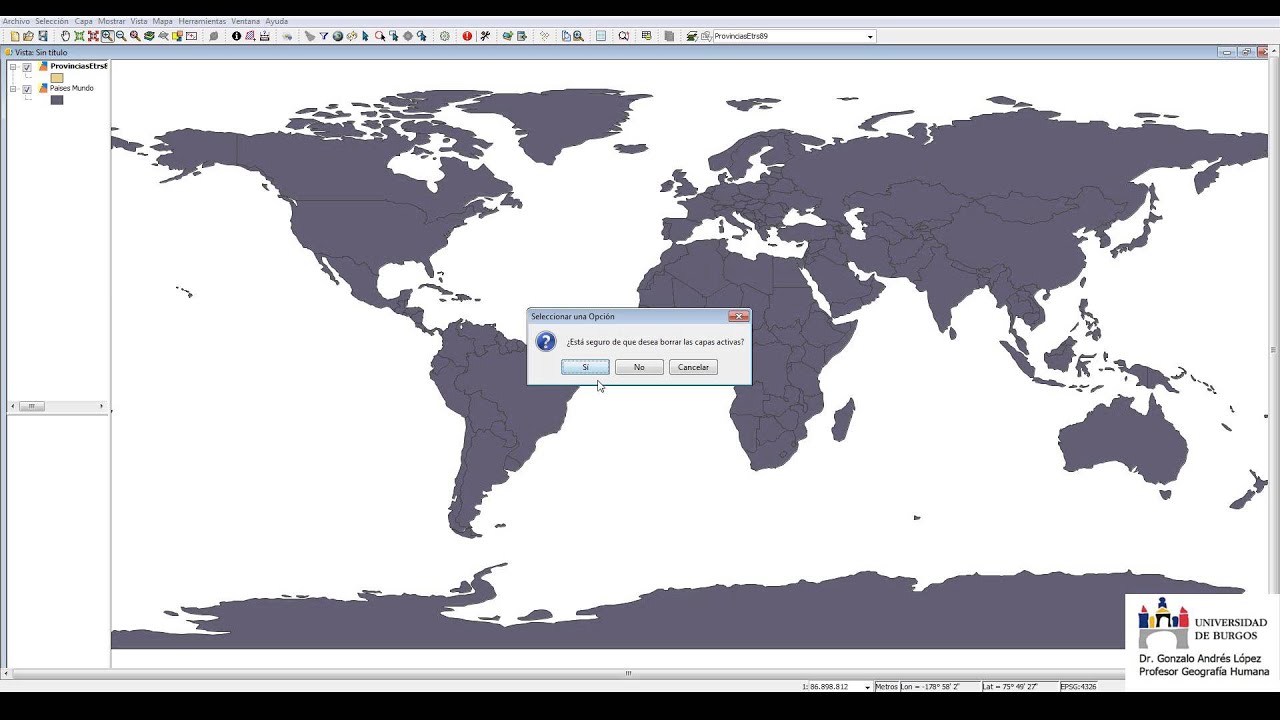Click the Open project folder icon
Viewport: 1280px width, 720px height.
click(x=28, y=36)
